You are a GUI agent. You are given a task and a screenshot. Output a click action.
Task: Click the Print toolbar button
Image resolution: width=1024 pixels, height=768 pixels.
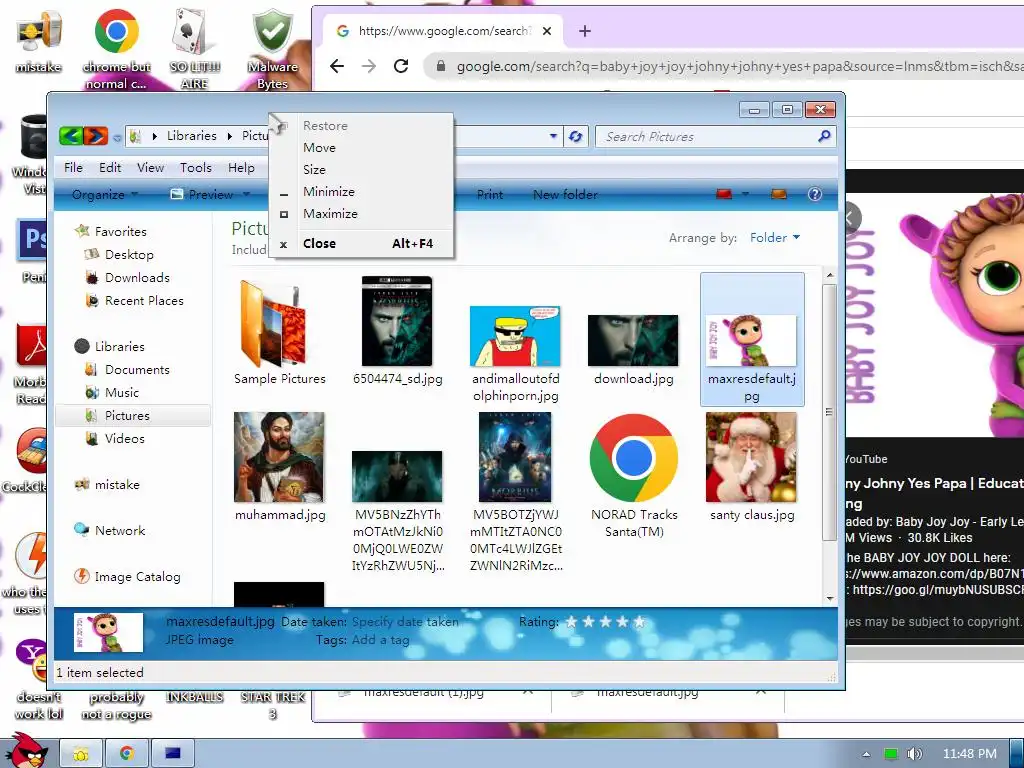click(x=490, y=194)
